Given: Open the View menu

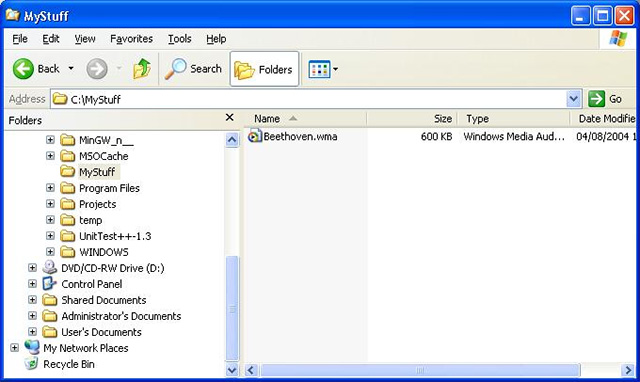Looking at the screenshot, I should pos(85,39).
